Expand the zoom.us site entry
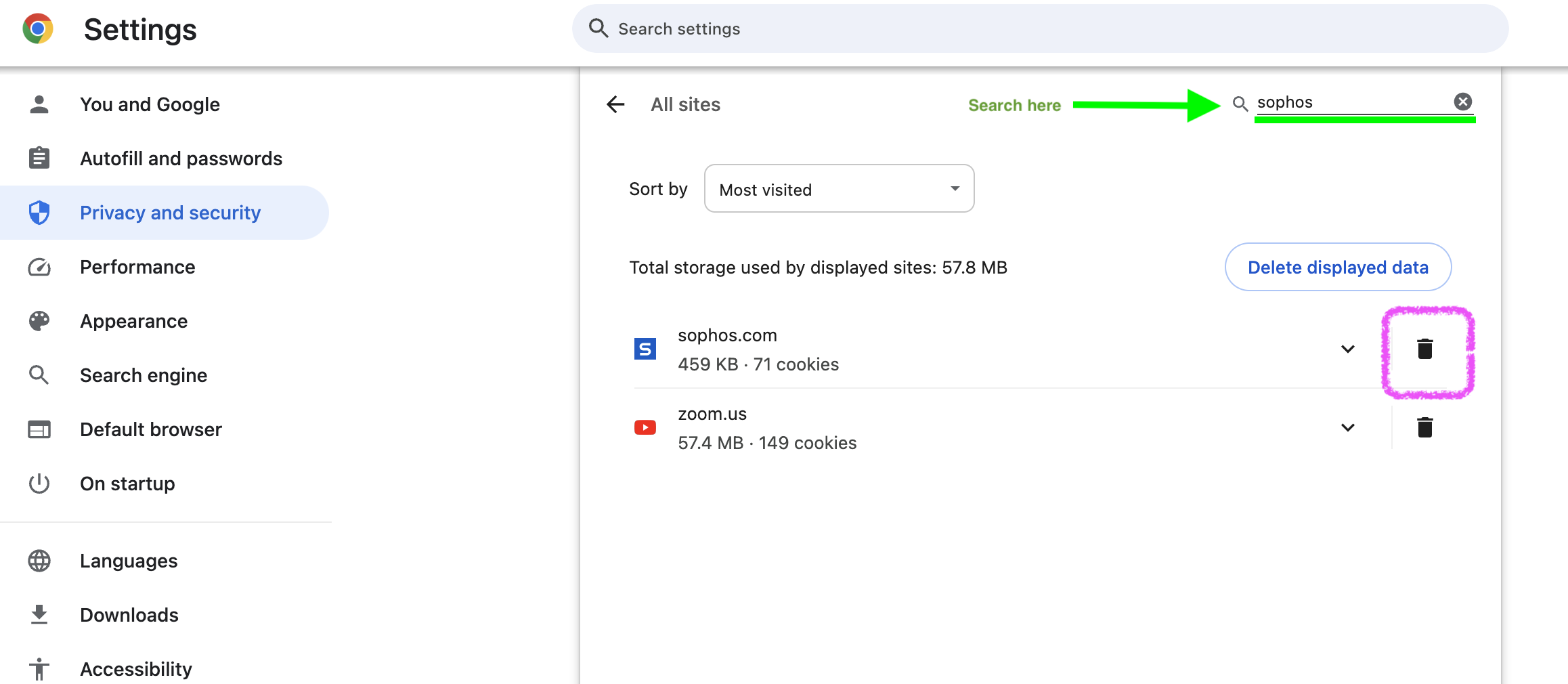Screen dimensions: 1568x684 point(1348,427)
